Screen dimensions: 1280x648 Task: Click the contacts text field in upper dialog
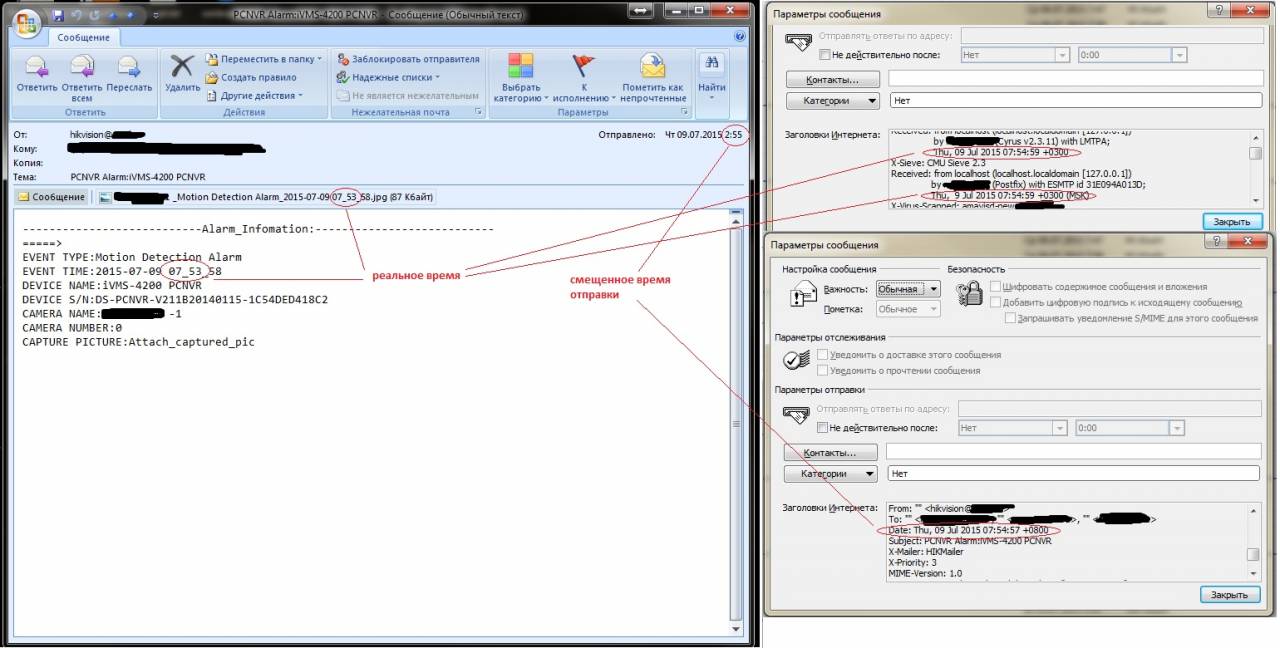[1075, 79]
